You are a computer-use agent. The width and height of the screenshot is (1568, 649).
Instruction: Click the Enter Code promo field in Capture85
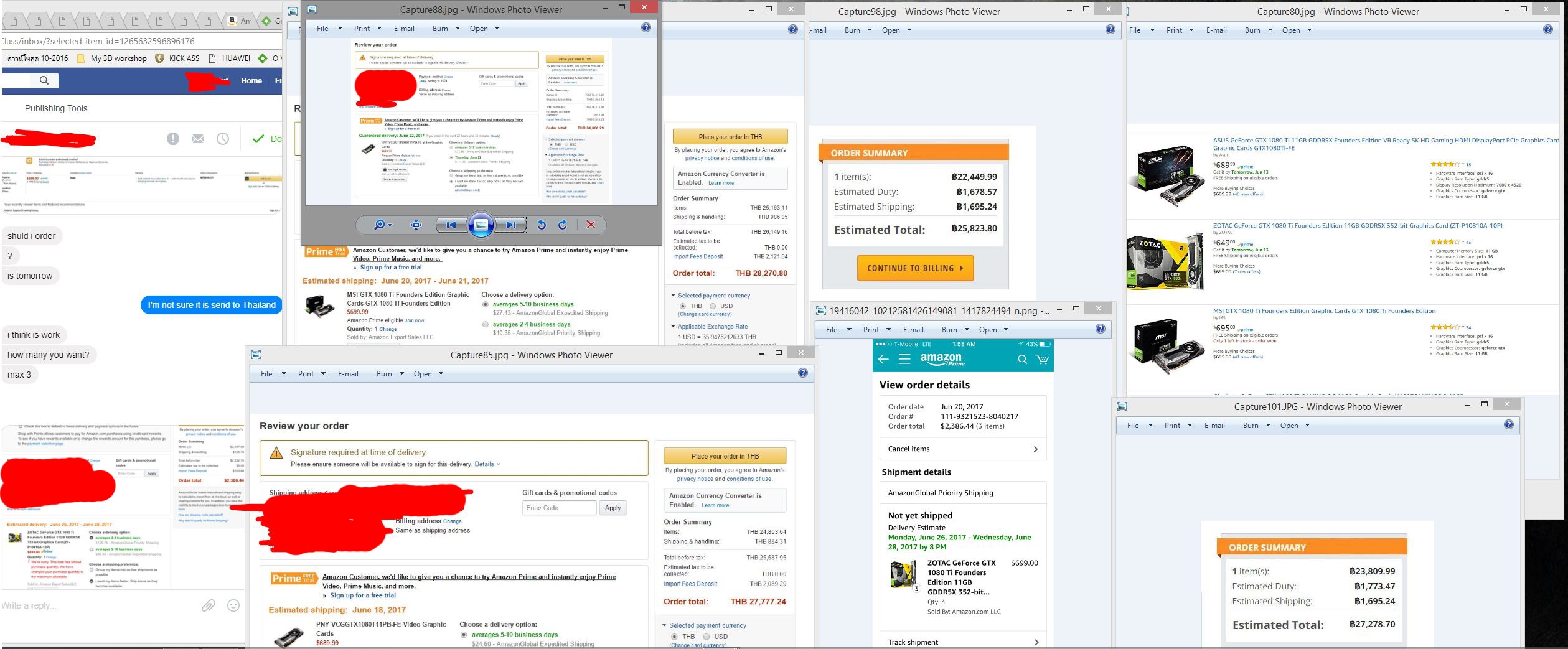click(x=560, y=508)
